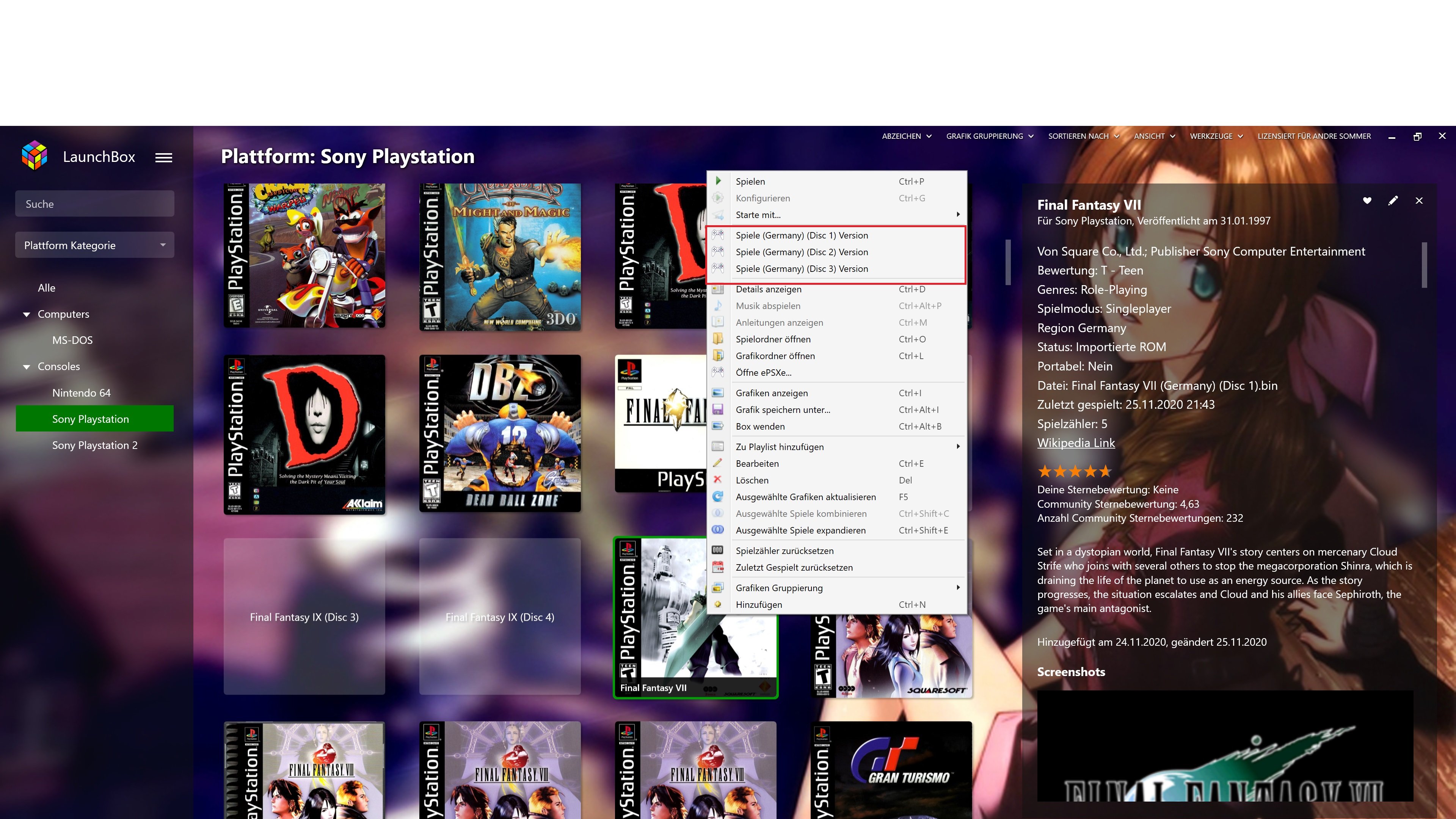
Task: Rate the game using the star rating
Action: pos(1075,471)
